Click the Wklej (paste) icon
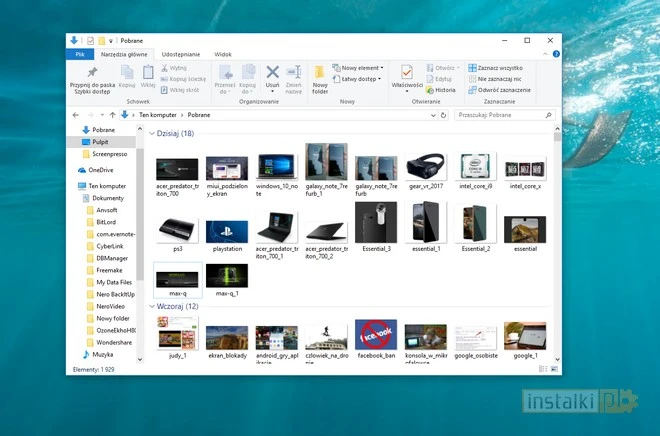 pos(148,73)
